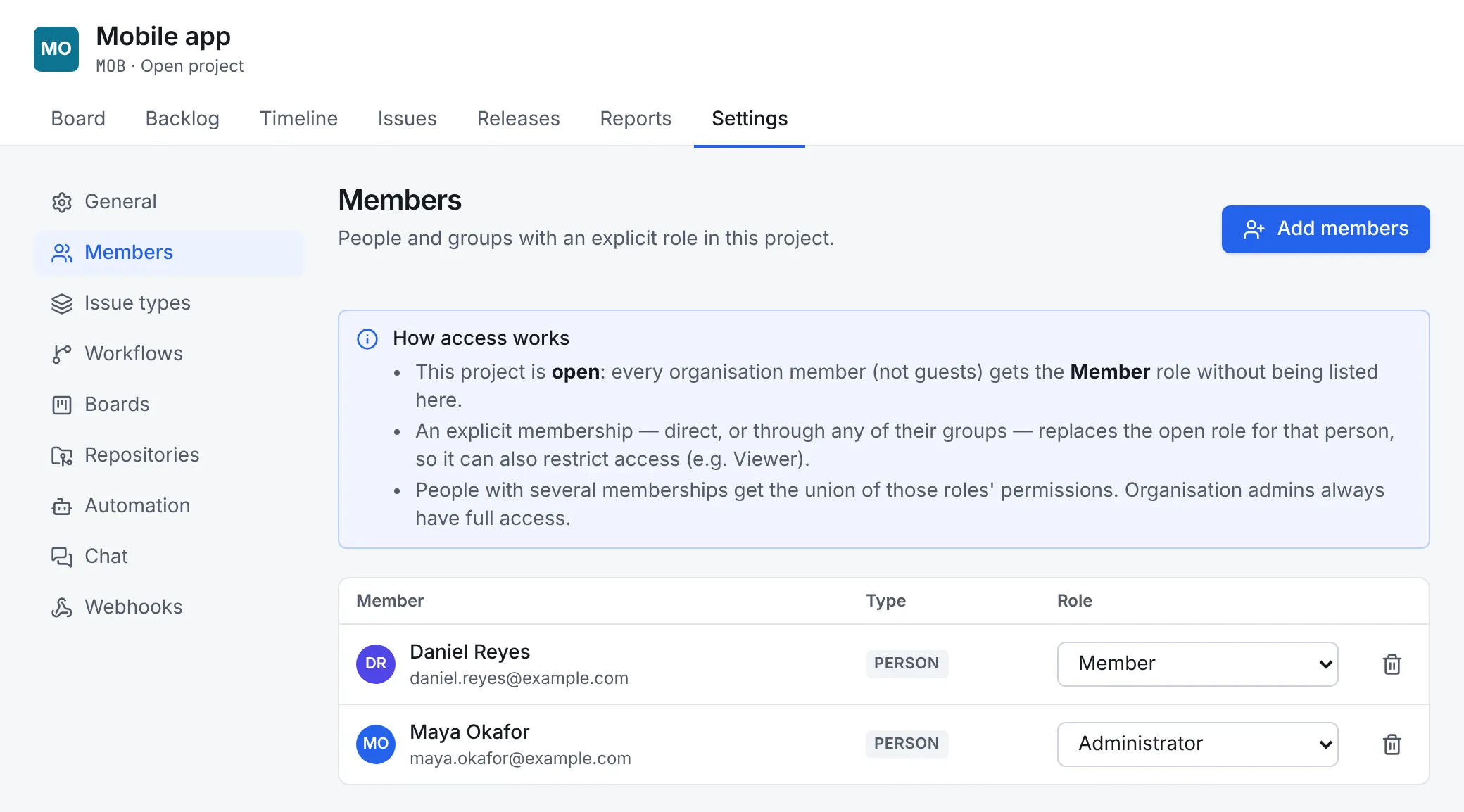Click the Chat bubbles icon
This screenshot has height=812, width=1464.
62,557
